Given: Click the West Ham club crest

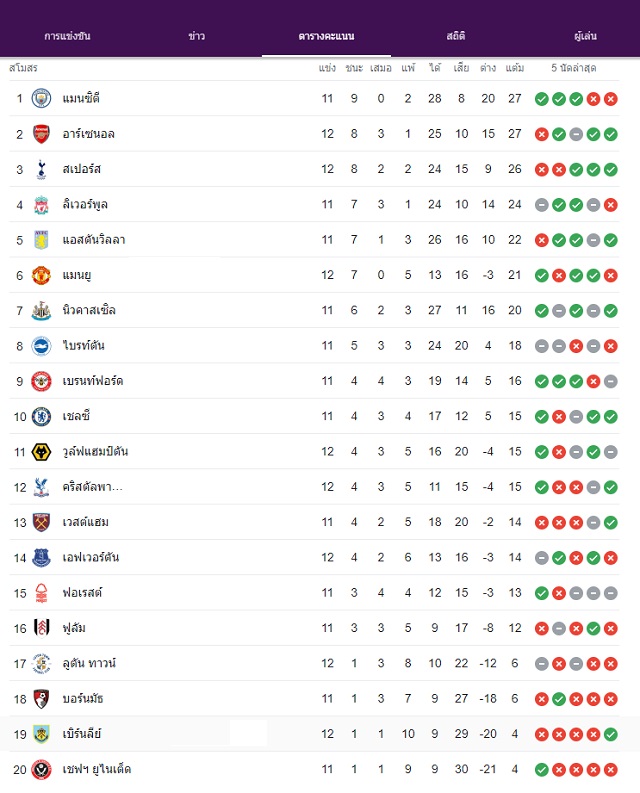Looking at the screenshot, I should click(x=41, y=522).
